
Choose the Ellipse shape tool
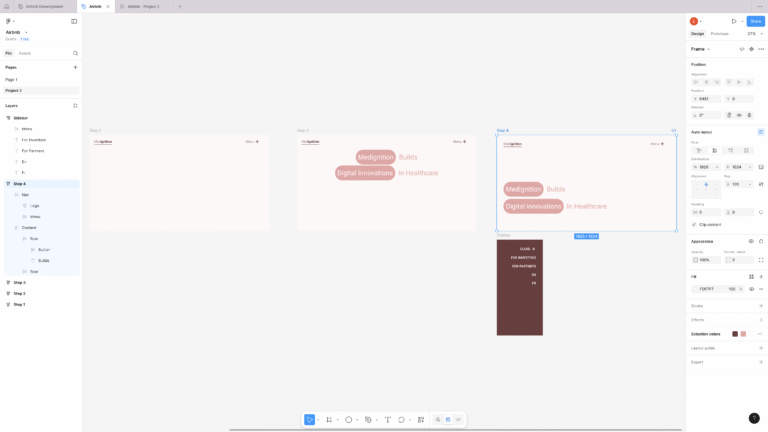coord(348,420)
